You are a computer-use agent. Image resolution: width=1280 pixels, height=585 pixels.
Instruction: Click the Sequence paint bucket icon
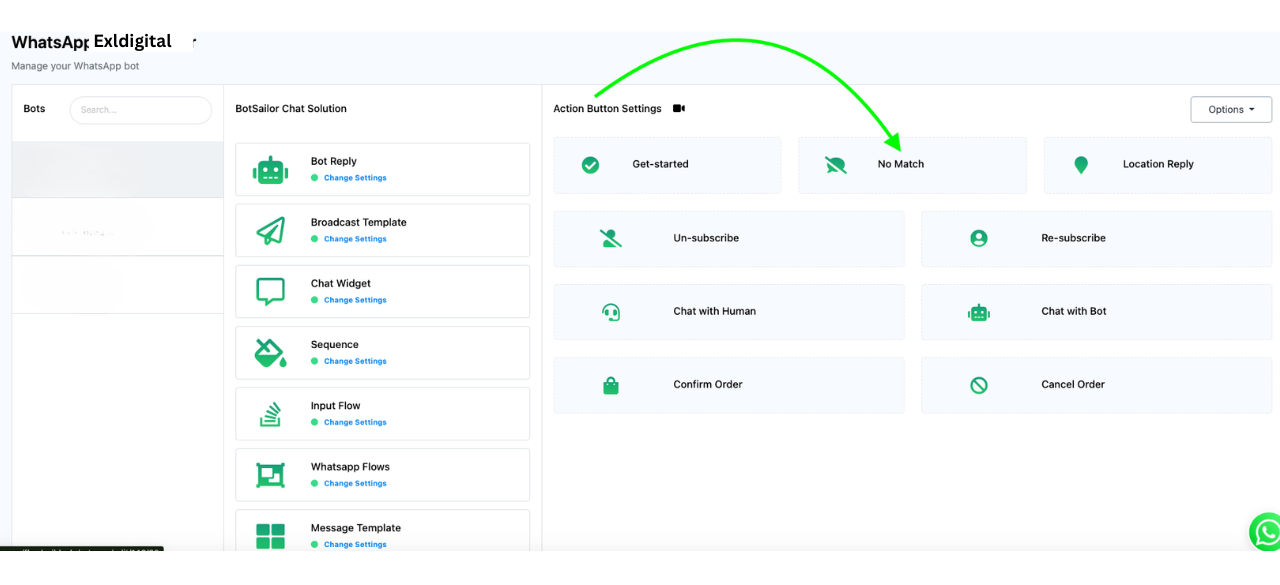tap(270, 353)
